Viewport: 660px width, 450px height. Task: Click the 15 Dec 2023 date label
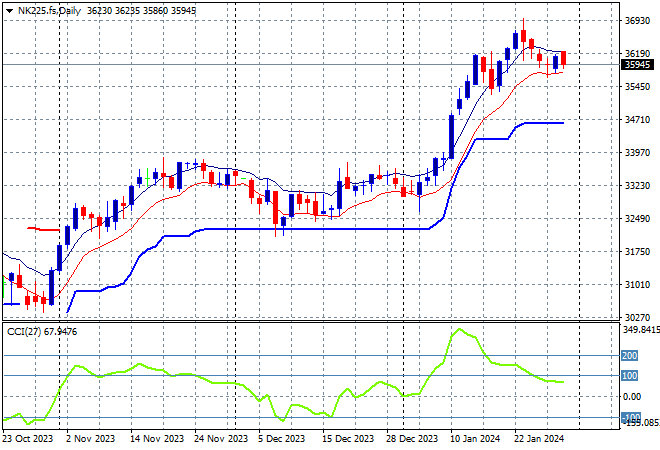pyautogui.click(x=348, y=439)
